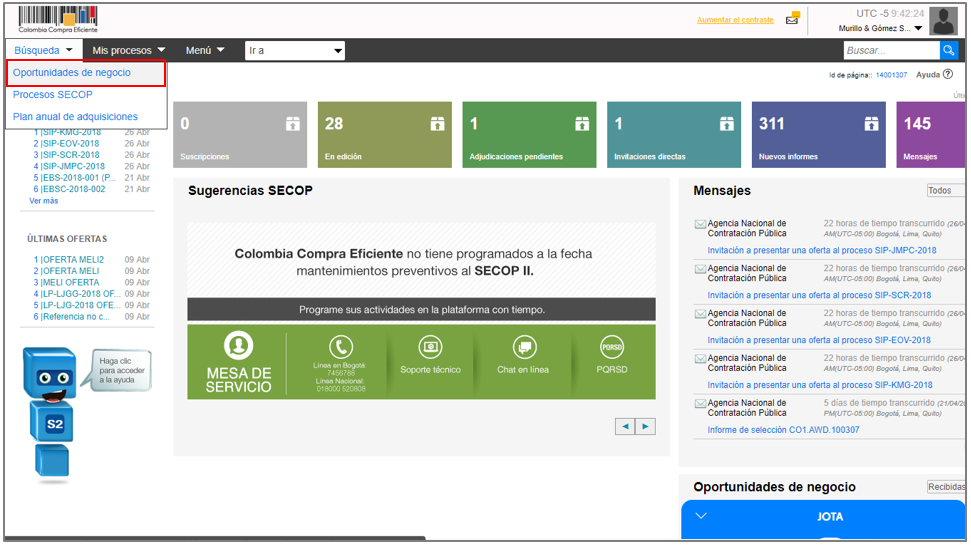The width and height of the screenshot is (971, 547).
Task: Click envelope icon beside SIP-KMG-2018 message
Action: click(700, 359)
